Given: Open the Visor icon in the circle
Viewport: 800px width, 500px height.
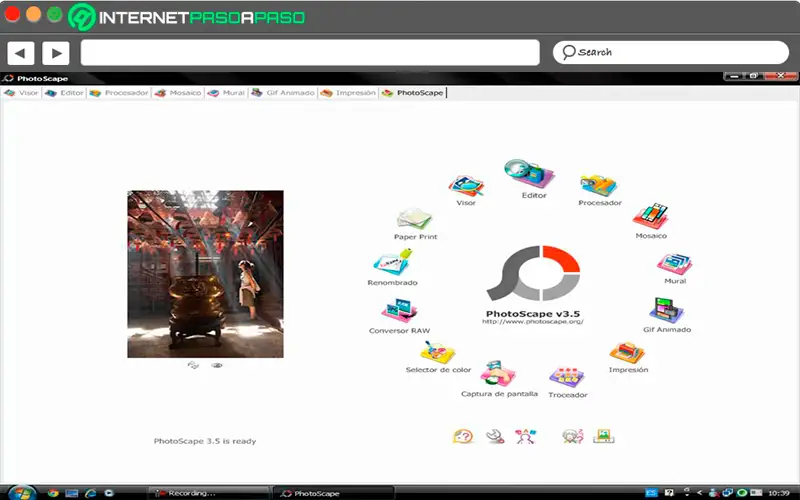Looking at the screenshot, I should point(466,186).
